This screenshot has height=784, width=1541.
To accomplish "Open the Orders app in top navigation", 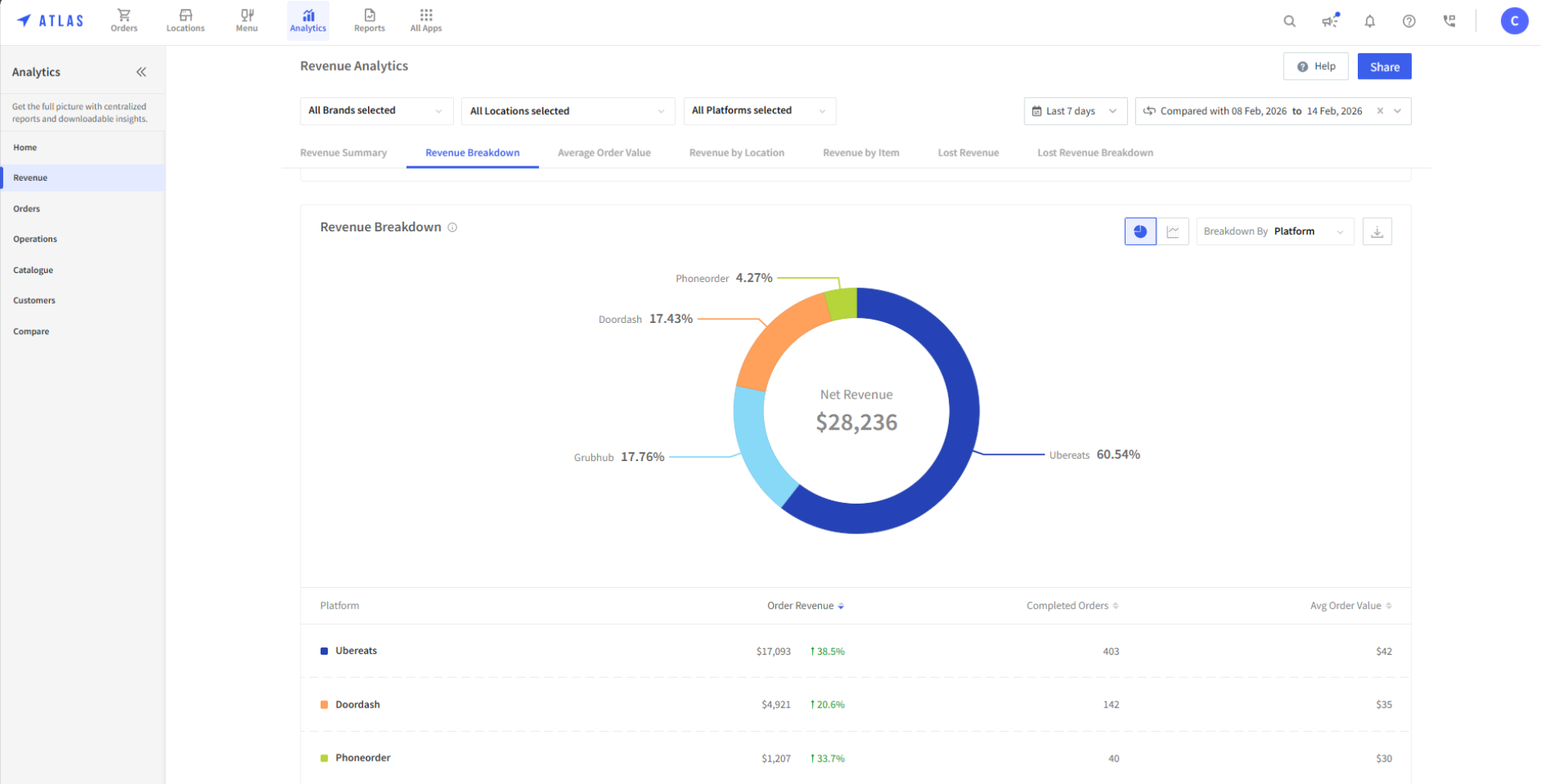I will tap(124, 20).
